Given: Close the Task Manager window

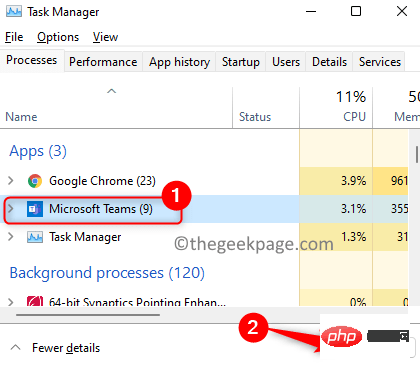Looking at the screenshot, I should coord(402,12).
